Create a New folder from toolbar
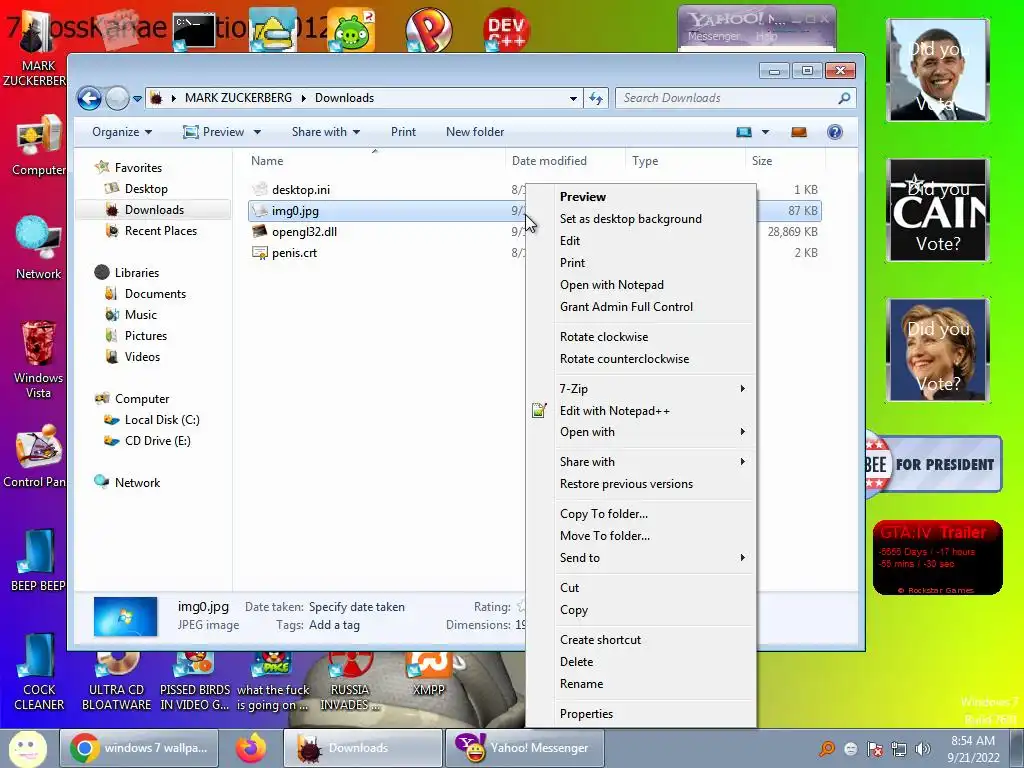 click(x=475, y=132)
